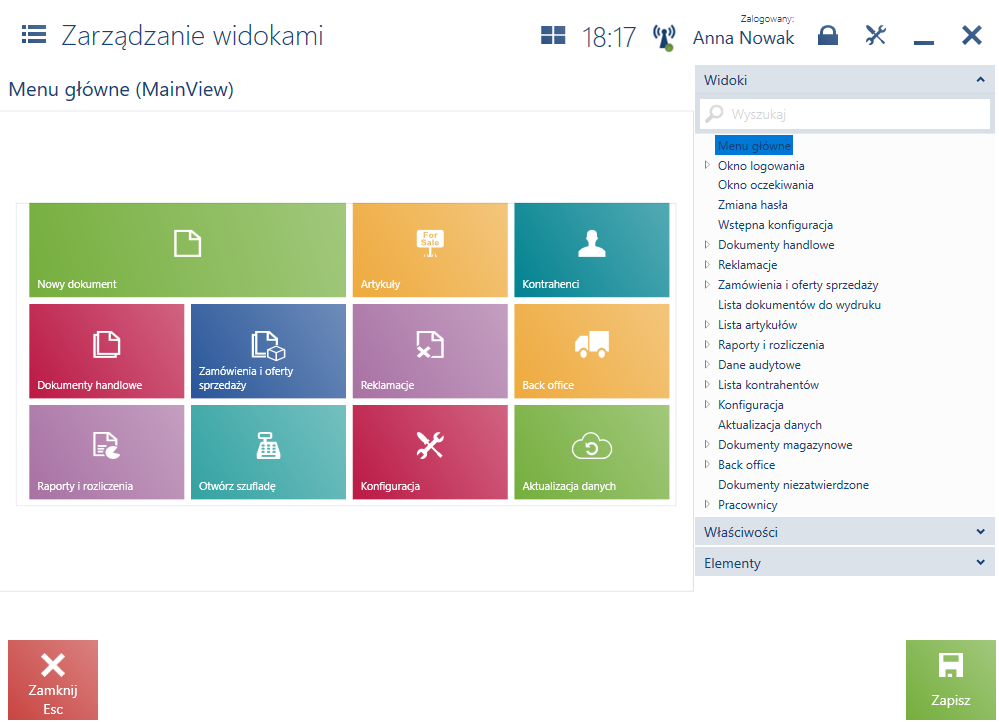This screenshot has height=722, width=999.
Task: Select Okno oczekiwania in the tree
Action: pyautogui.click(x=766, y=185)
